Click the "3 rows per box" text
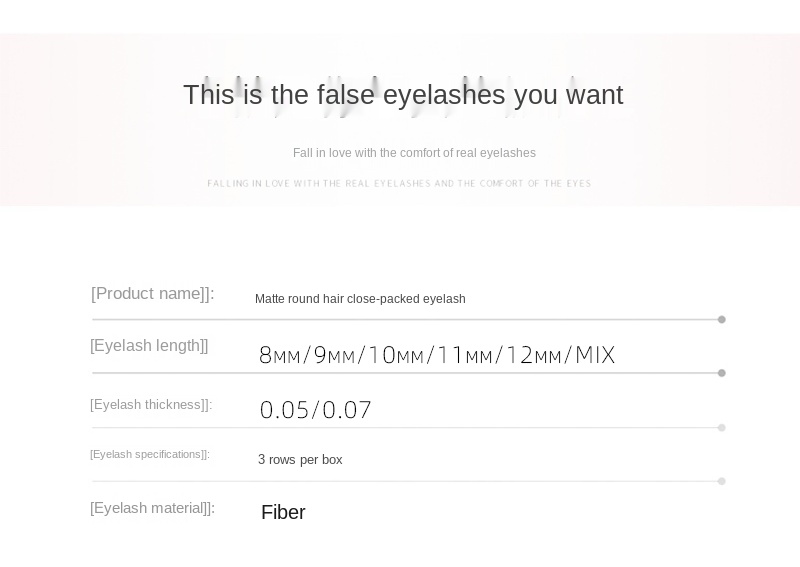Viewport: 800px width, 567px height. coord(300,460)
